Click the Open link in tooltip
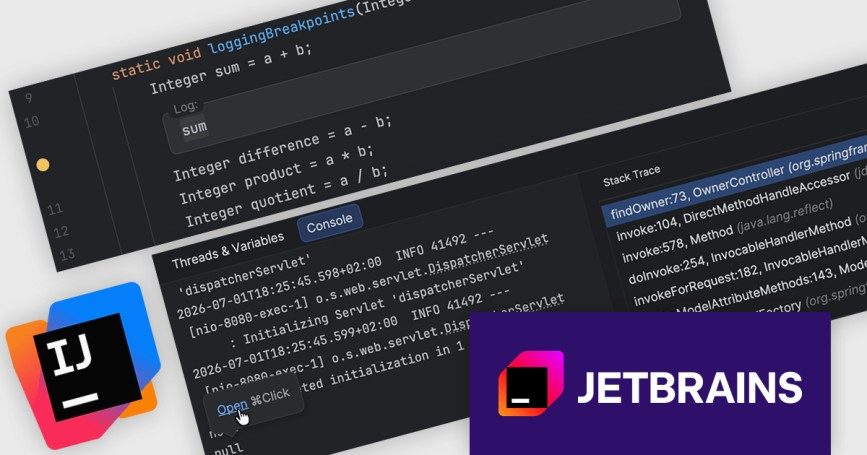The width and height of the screenshot is (867, 455). point(232,408)
